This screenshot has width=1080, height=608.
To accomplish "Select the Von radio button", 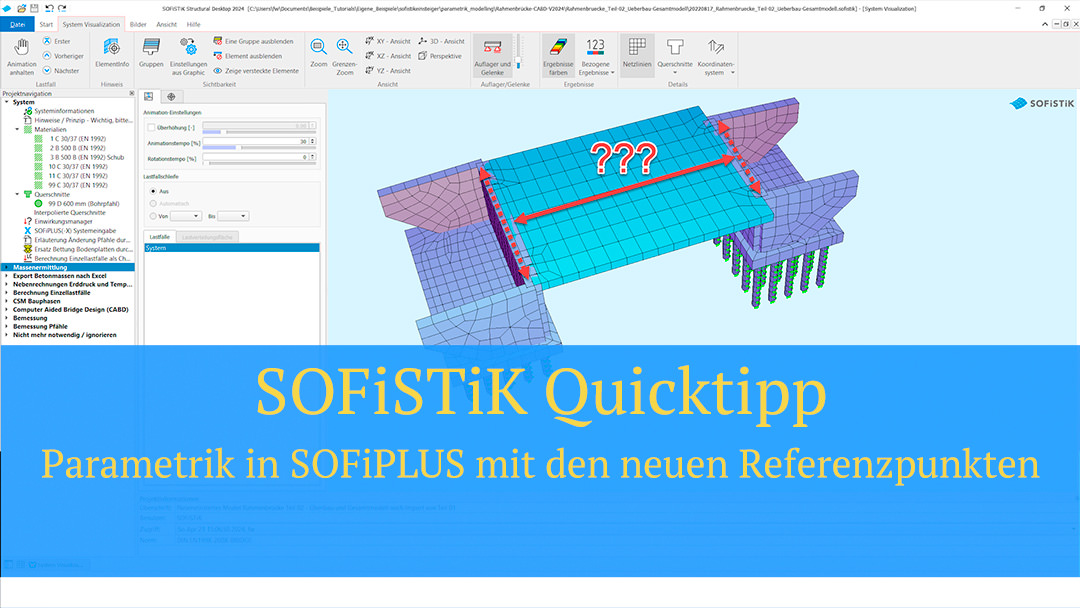I will pyautogui.click(x=151, y=216).
